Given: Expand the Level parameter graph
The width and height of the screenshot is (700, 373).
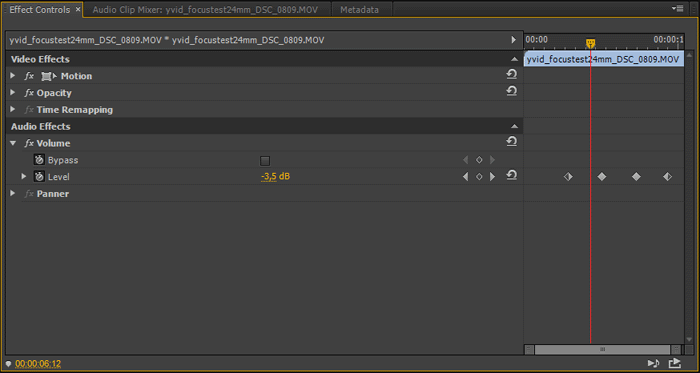Looking at the screenshot, I should pyautogui.click(x=24, y=177).
